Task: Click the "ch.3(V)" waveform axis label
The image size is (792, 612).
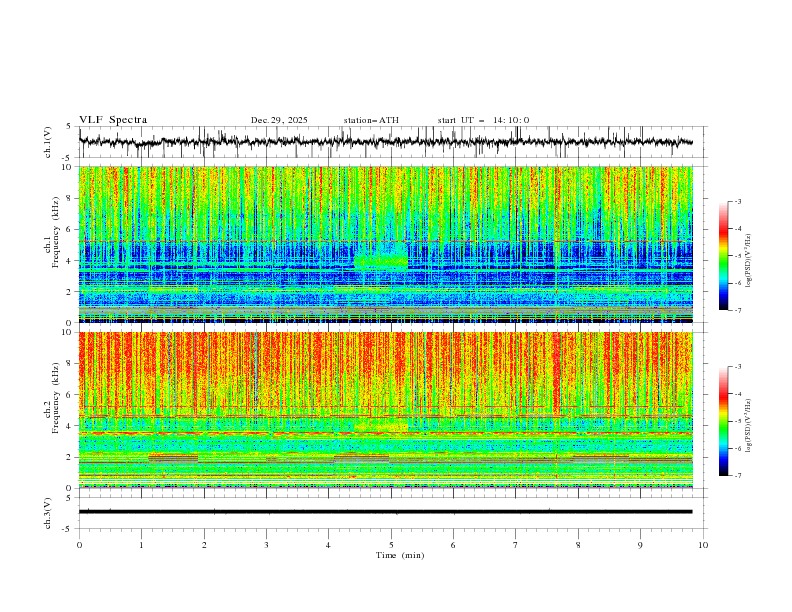Action: 48,513
